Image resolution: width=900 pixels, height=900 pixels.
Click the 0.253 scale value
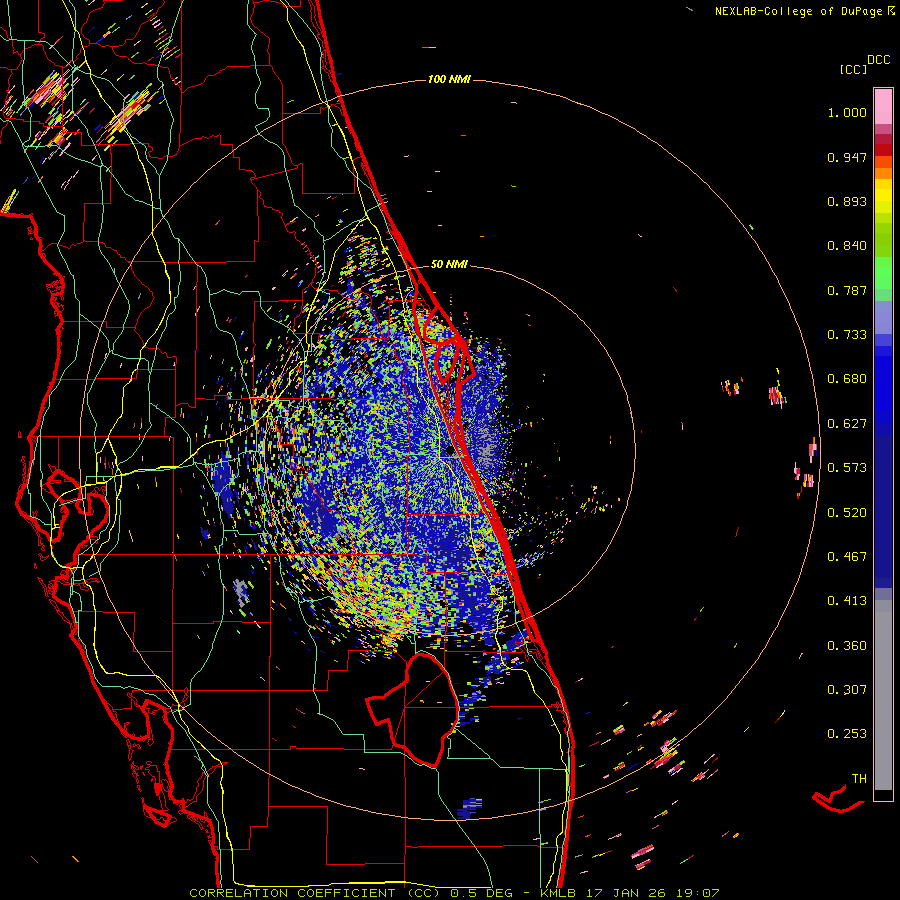point(847,734)
